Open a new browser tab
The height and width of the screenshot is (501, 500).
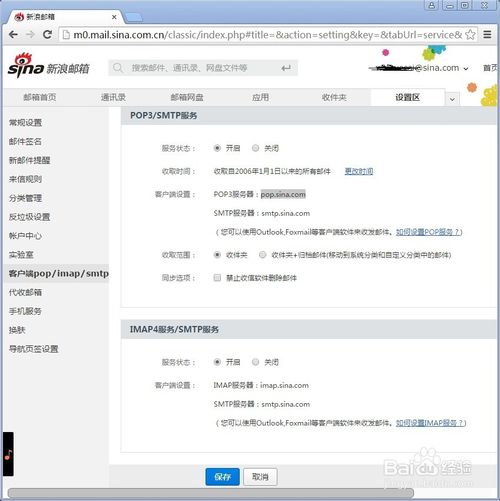(134, 17)
